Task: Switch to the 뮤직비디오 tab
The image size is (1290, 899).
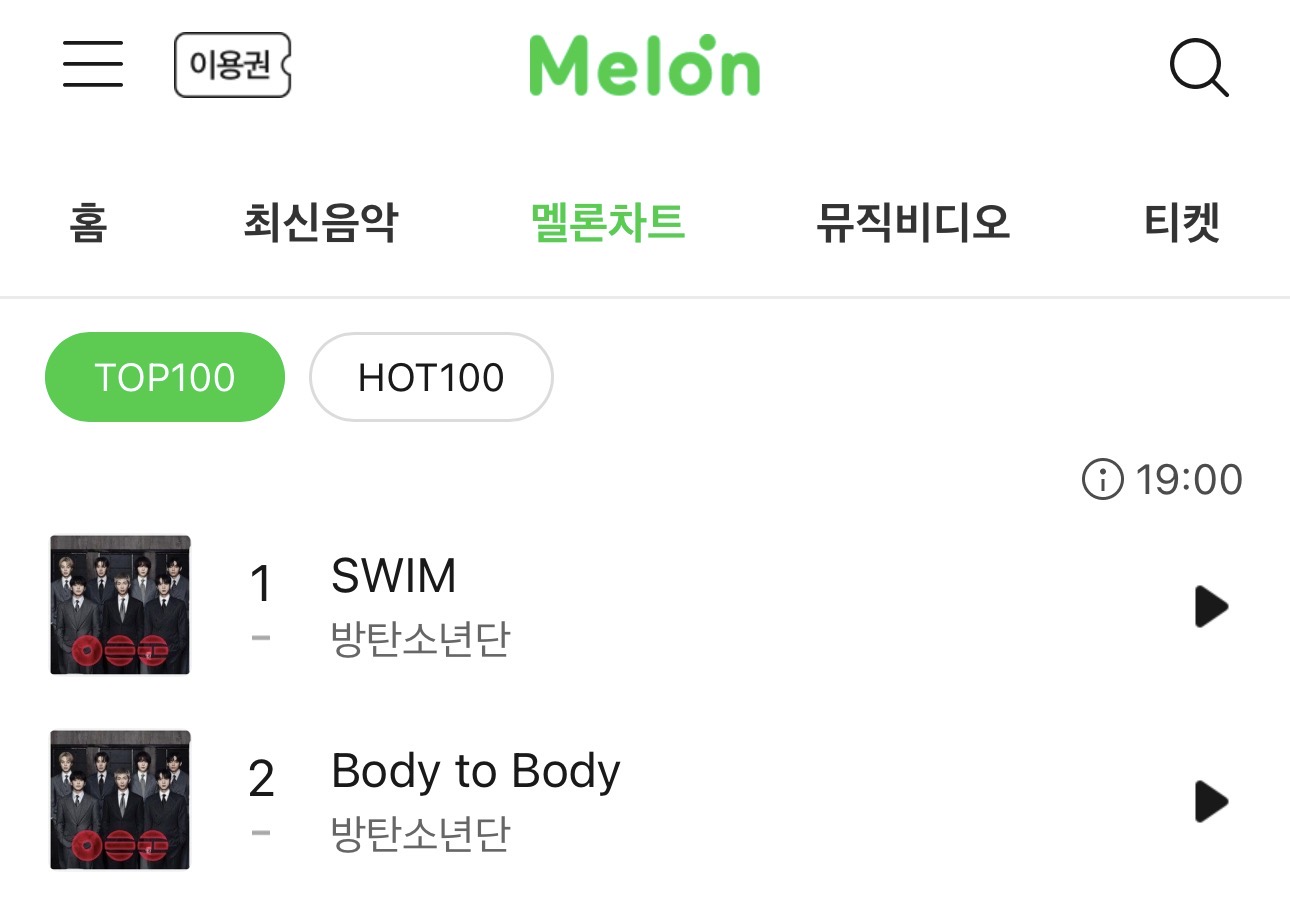Action: point(913,222)
